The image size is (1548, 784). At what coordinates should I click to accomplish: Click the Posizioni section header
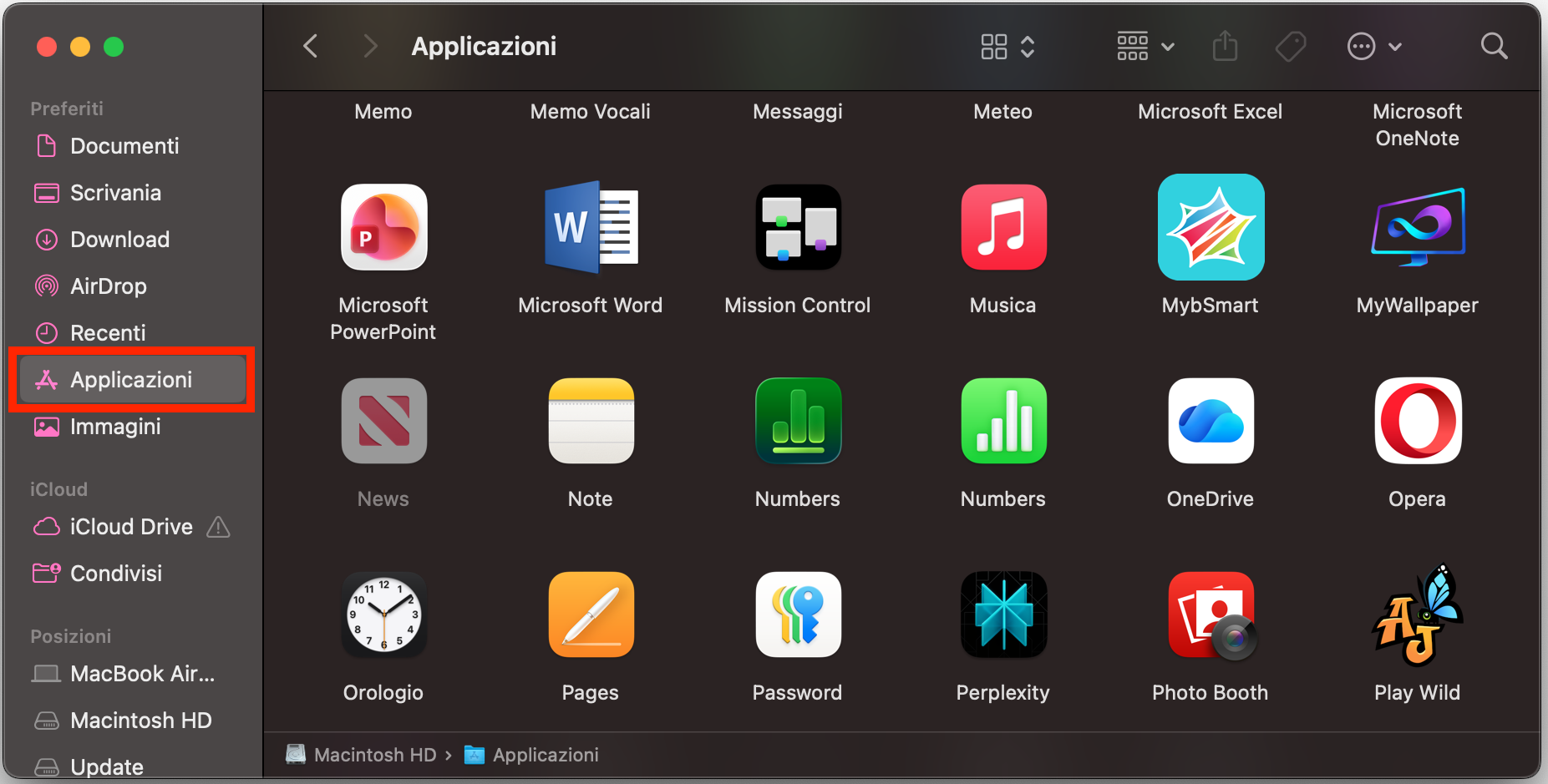coord(71,636)
